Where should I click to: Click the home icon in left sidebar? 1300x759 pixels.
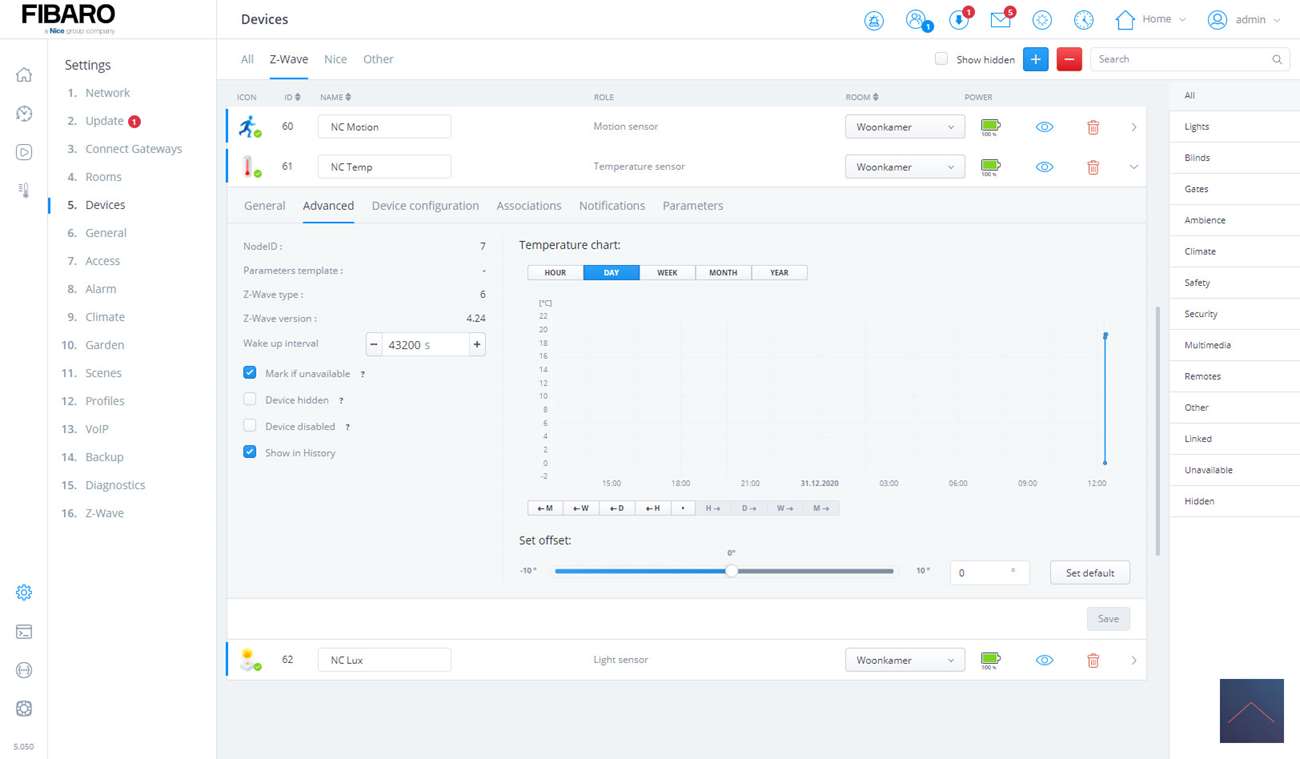(x=24, y=75)
